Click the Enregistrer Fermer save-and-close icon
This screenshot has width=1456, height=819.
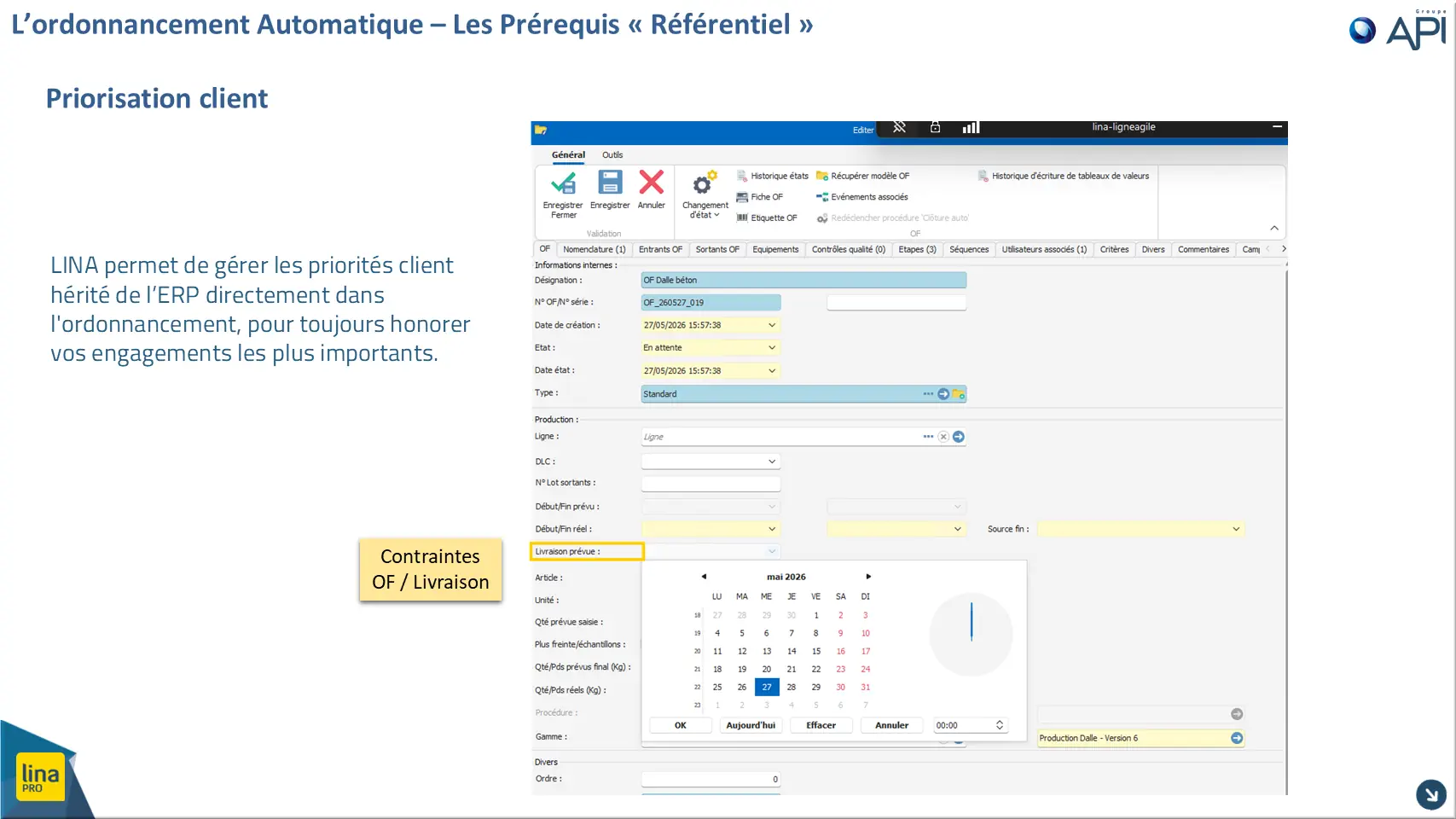coord(563,183)
